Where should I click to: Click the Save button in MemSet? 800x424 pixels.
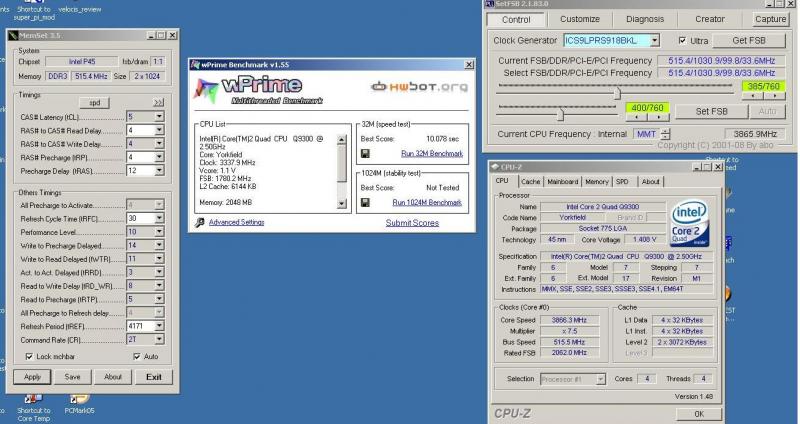[72, 377]
